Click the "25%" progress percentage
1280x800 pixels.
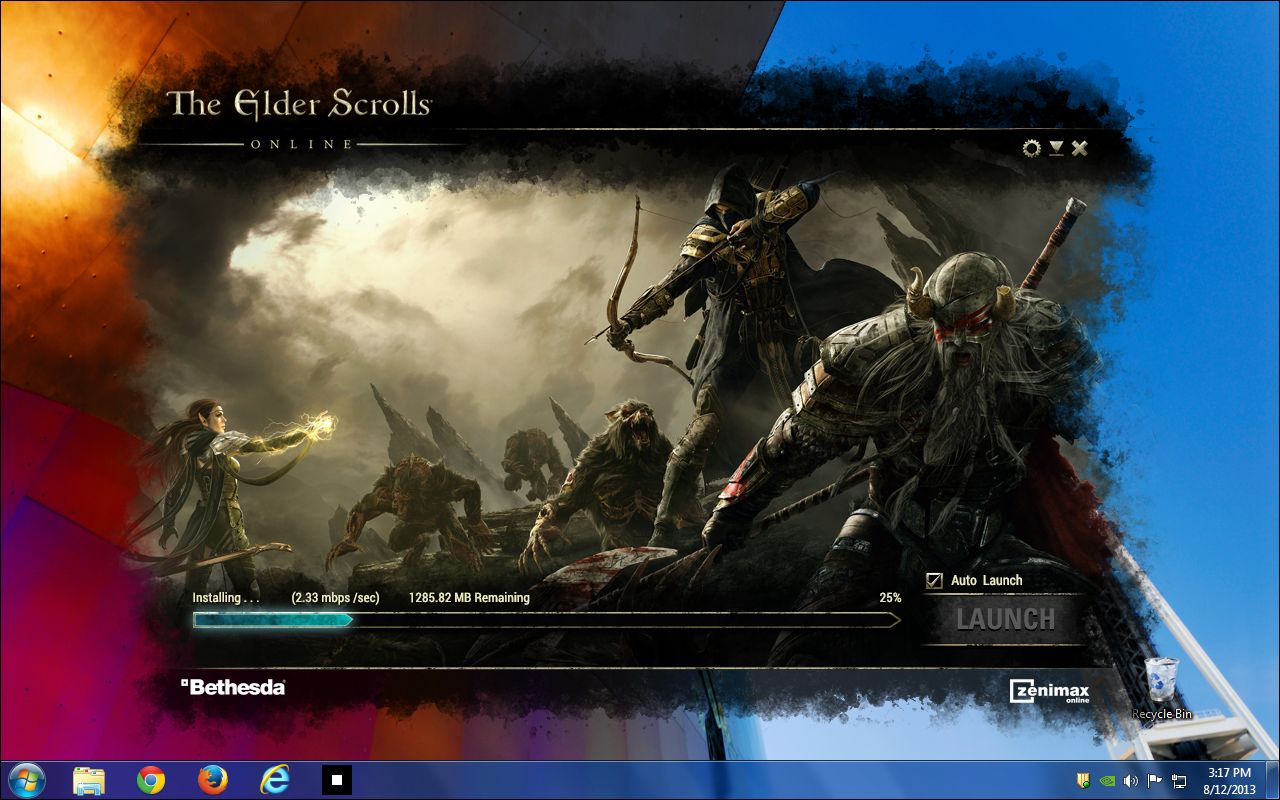(x=890, y=598)
